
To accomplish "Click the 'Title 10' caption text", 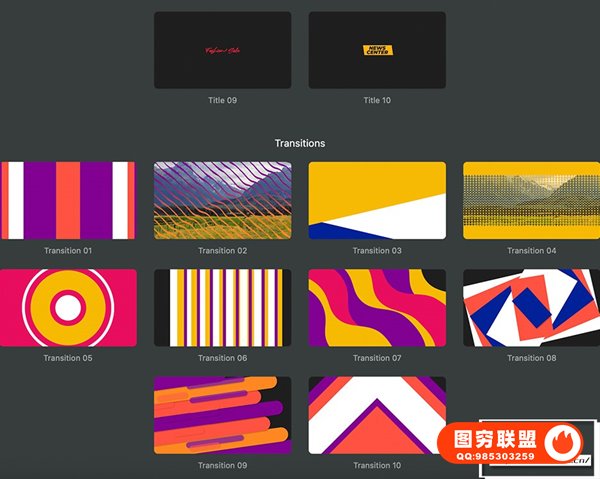I will [377, 101].
